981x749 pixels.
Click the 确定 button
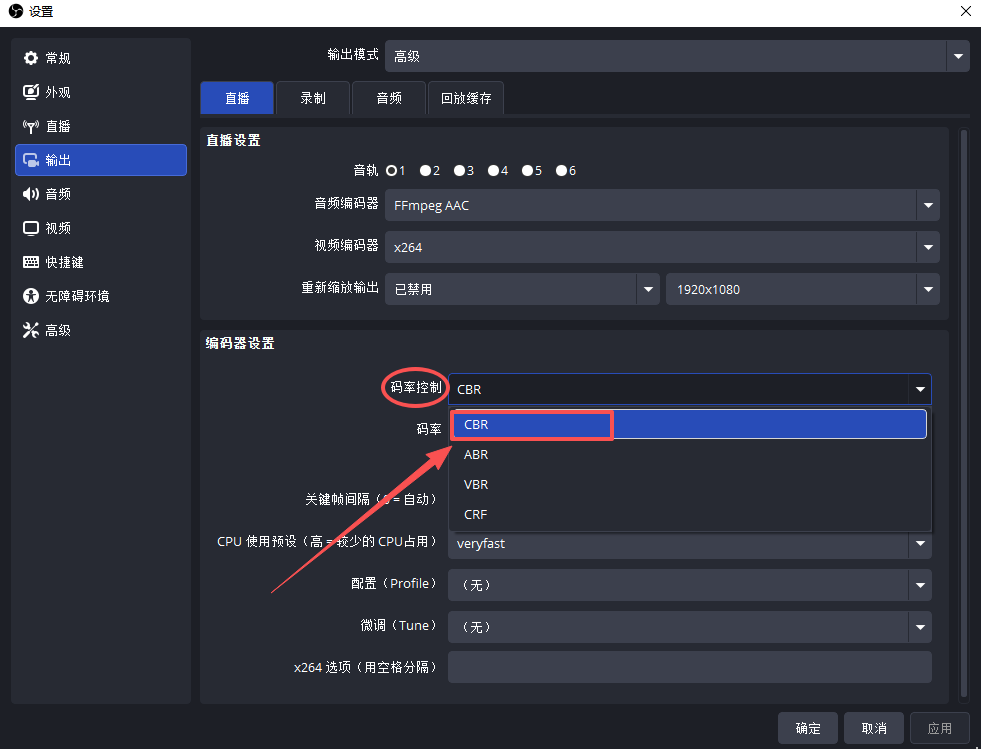click(x=808, y=728)
